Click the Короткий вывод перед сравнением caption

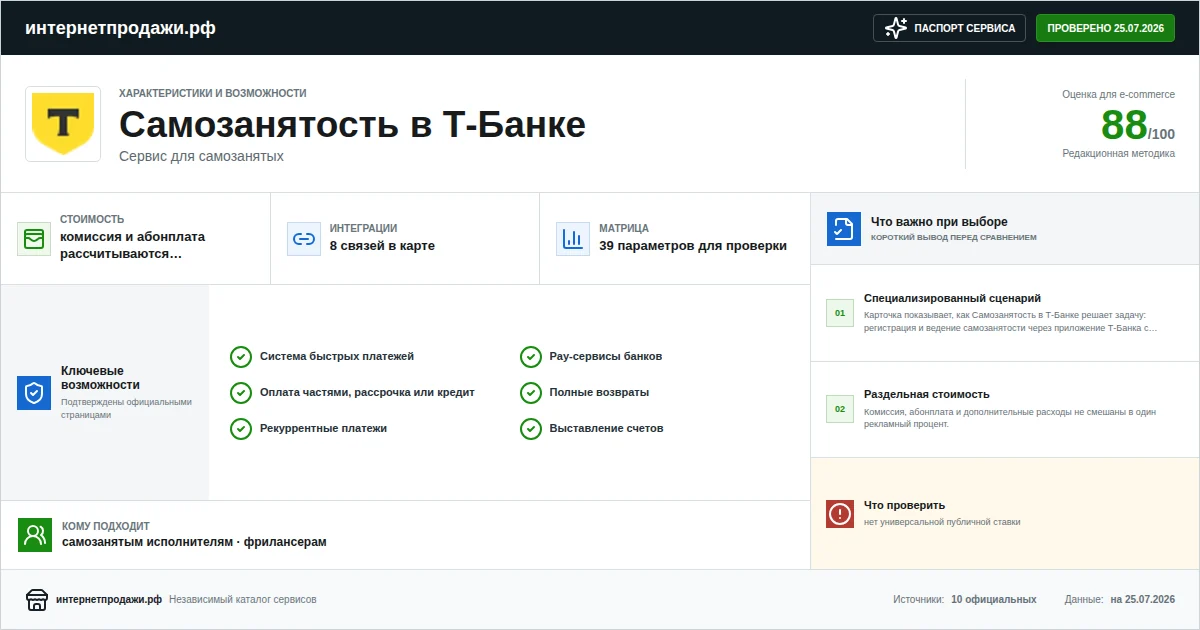pos(954,238)
